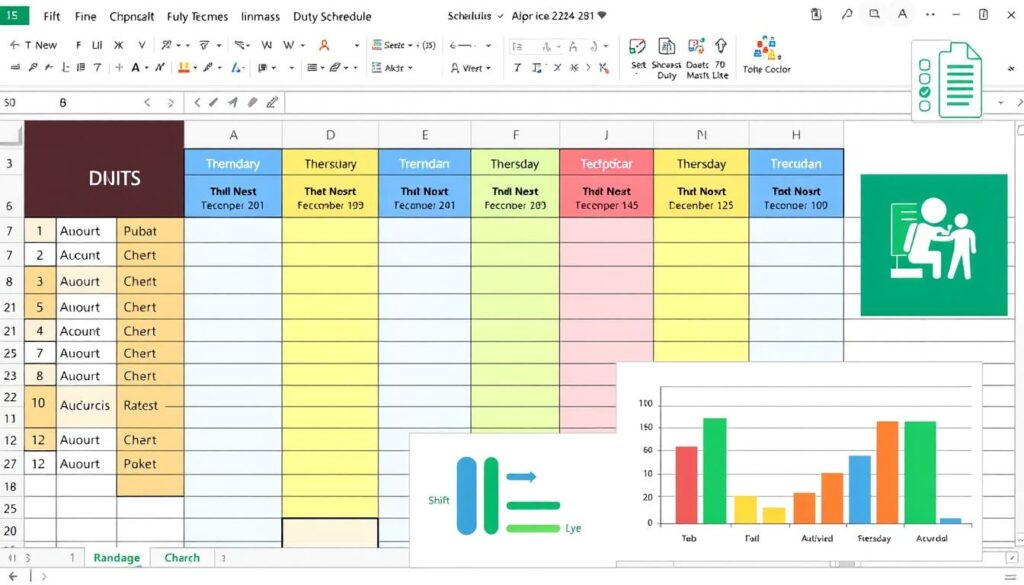Click the clipboard icon in title bar
The width and height of the screenshot is (1024, 585).
tap(816, 14)
